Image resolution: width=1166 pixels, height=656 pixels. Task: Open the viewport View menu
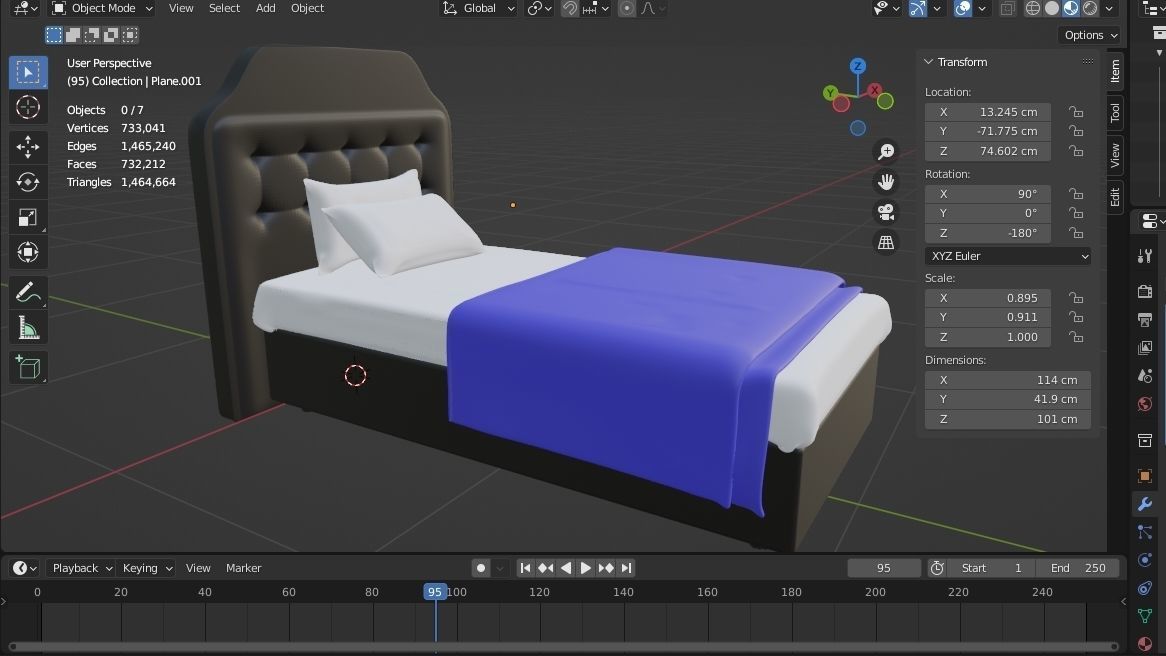[181, 8]
